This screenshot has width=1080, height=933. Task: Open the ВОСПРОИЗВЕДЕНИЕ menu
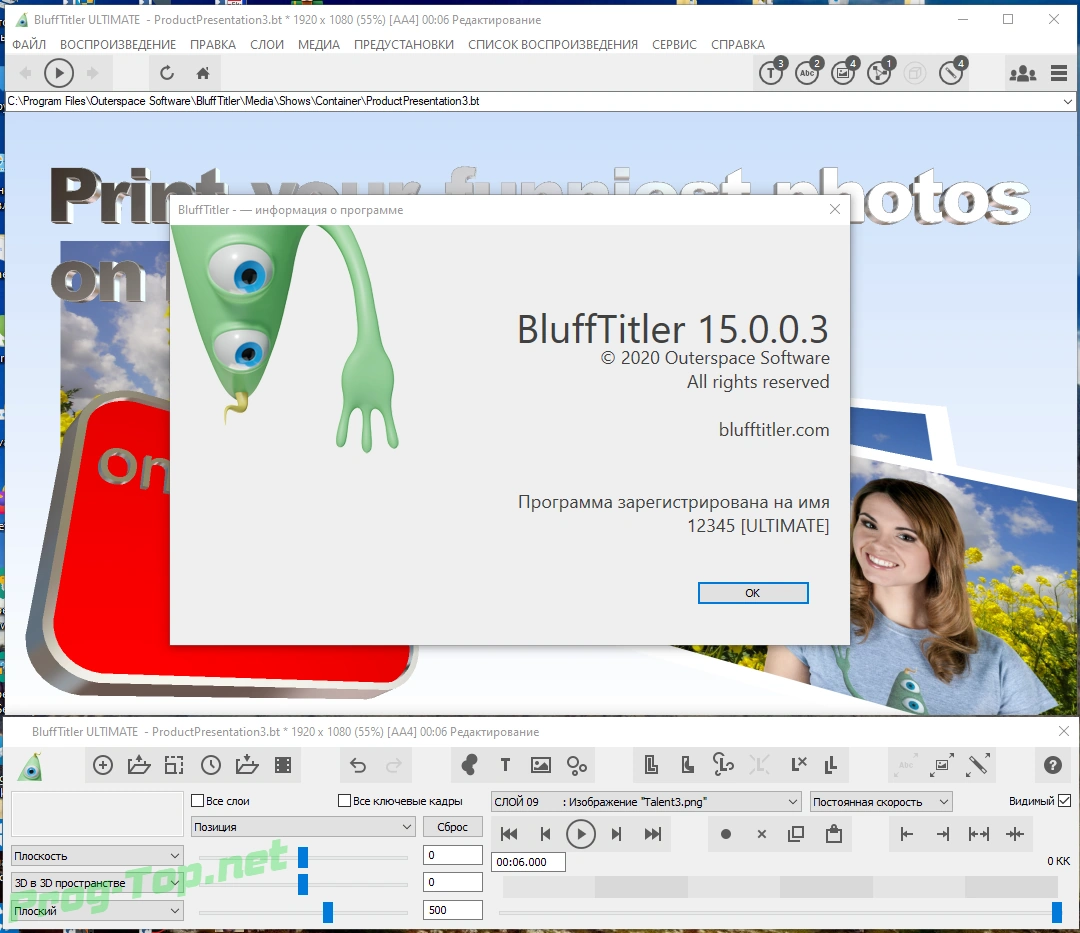[118, 45]
